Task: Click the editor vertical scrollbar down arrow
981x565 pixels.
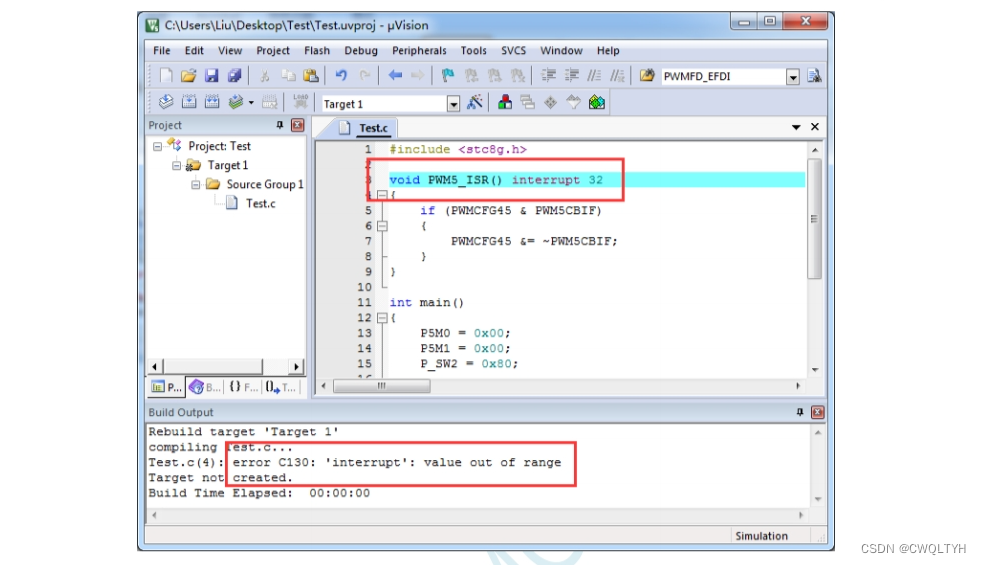Action: click(x=815, y=370)
